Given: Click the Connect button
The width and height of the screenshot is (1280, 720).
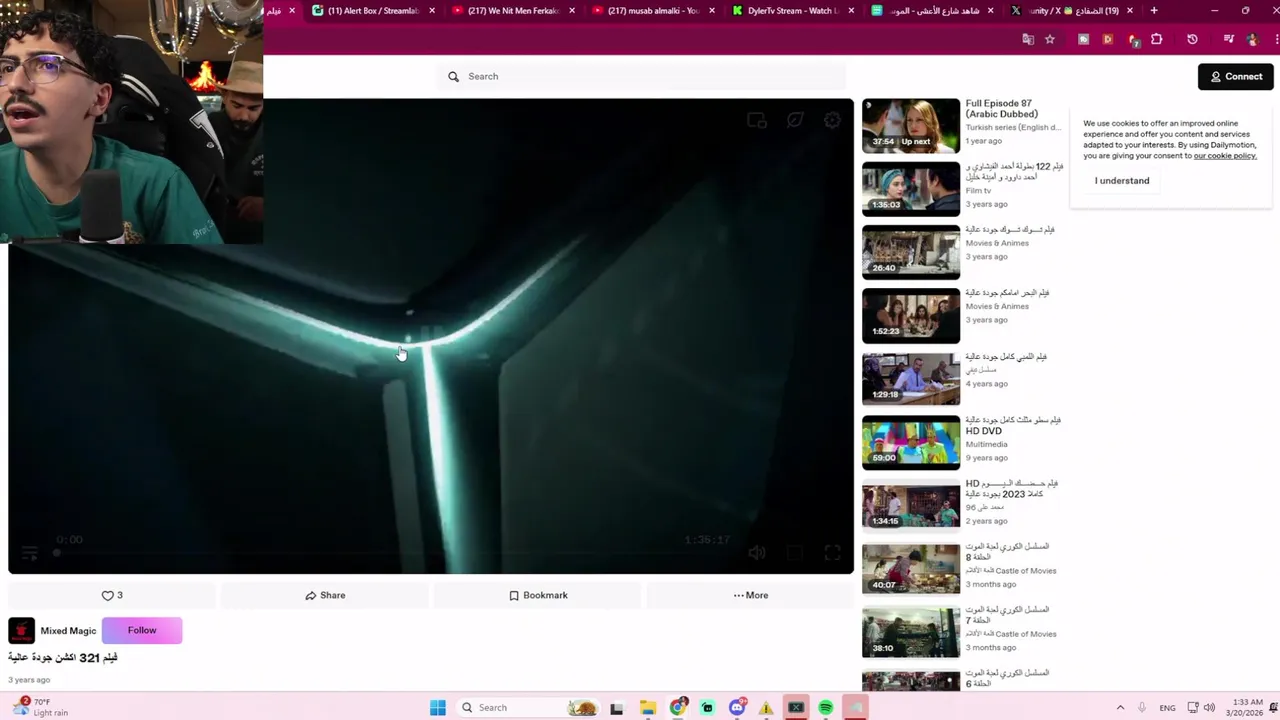Looking at the screenshot, I should [x=1236, y=77].
